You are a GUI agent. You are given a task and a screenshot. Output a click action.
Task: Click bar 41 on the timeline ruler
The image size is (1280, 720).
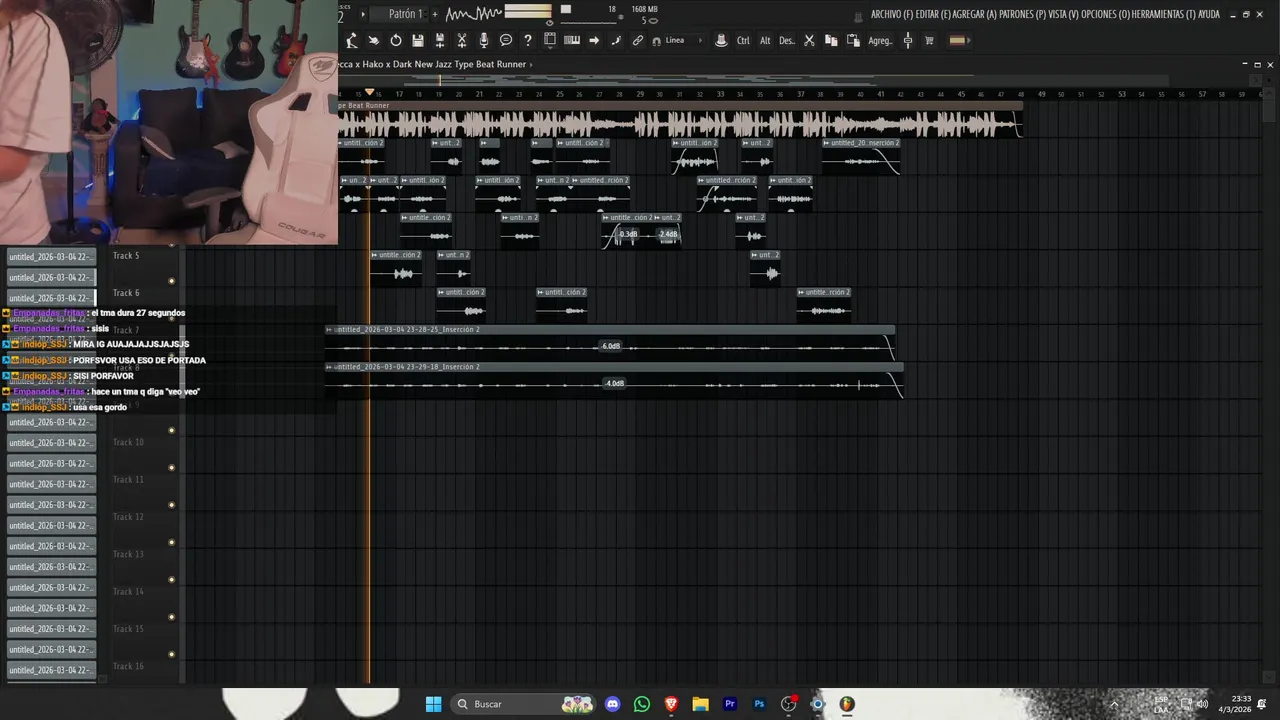point(881,94)
